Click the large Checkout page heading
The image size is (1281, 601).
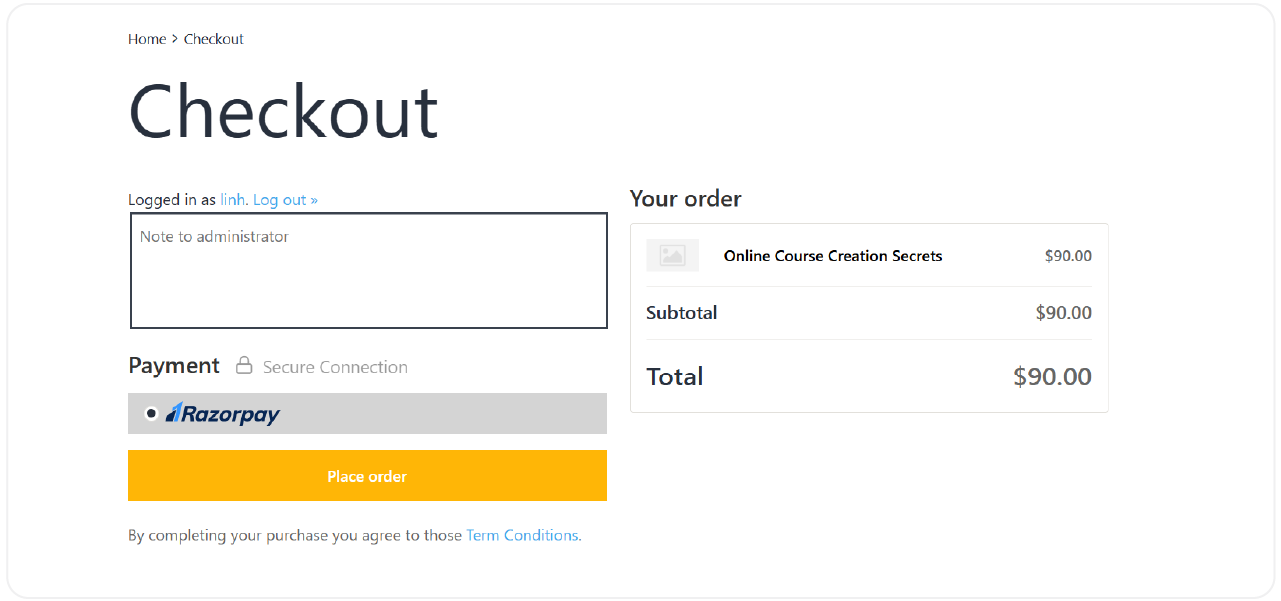[283, 112]
